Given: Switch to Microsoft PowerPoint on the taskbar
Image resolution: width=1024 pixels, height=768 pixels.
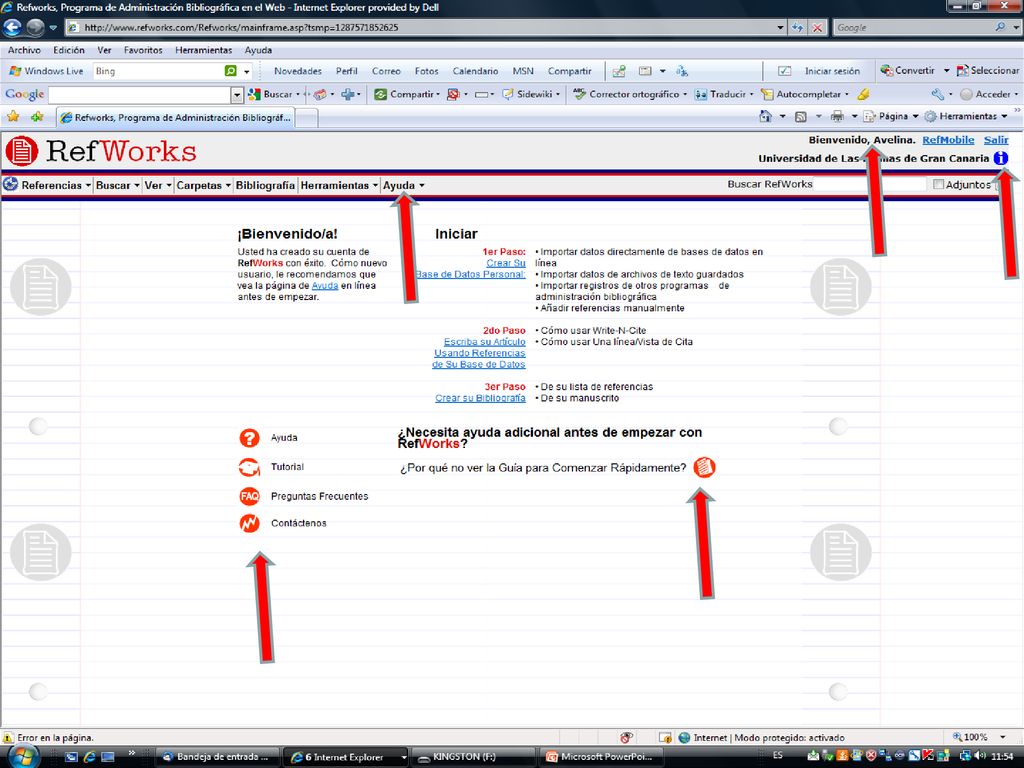Looking at the screenshot, I should point(602,757).
